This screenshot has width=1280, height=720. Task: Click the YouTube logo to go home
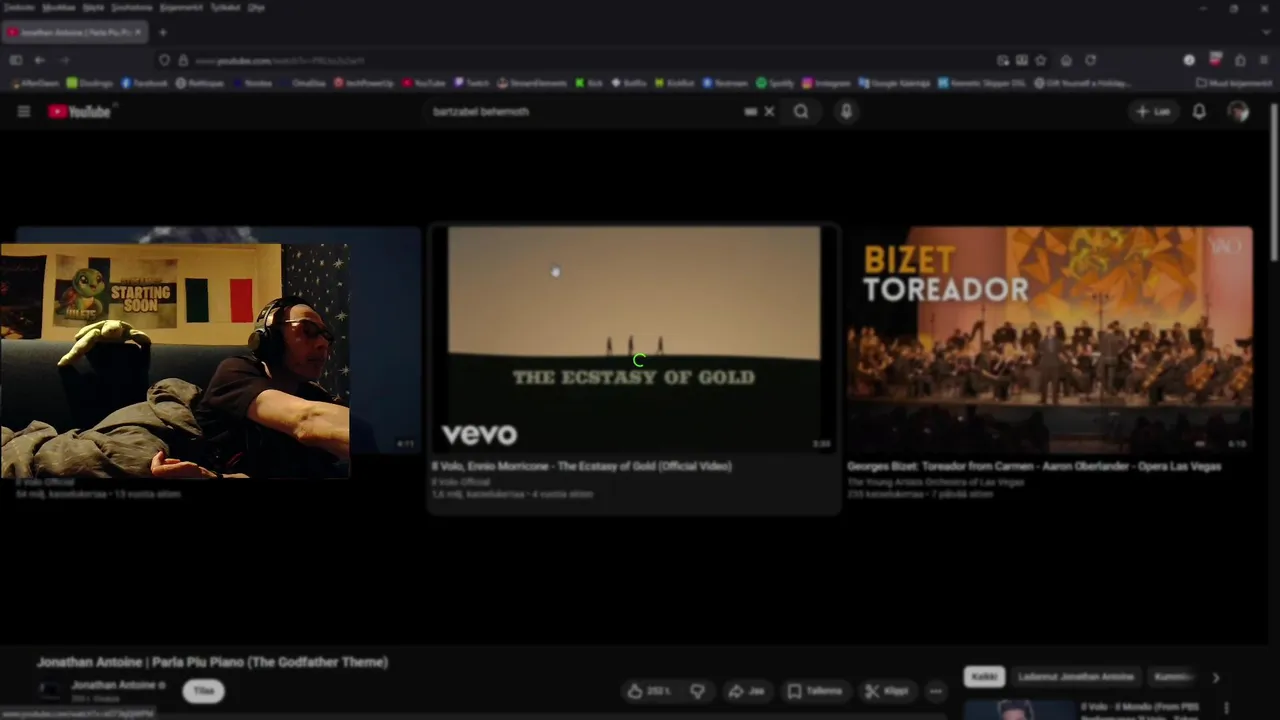click(x=80, y=112)
